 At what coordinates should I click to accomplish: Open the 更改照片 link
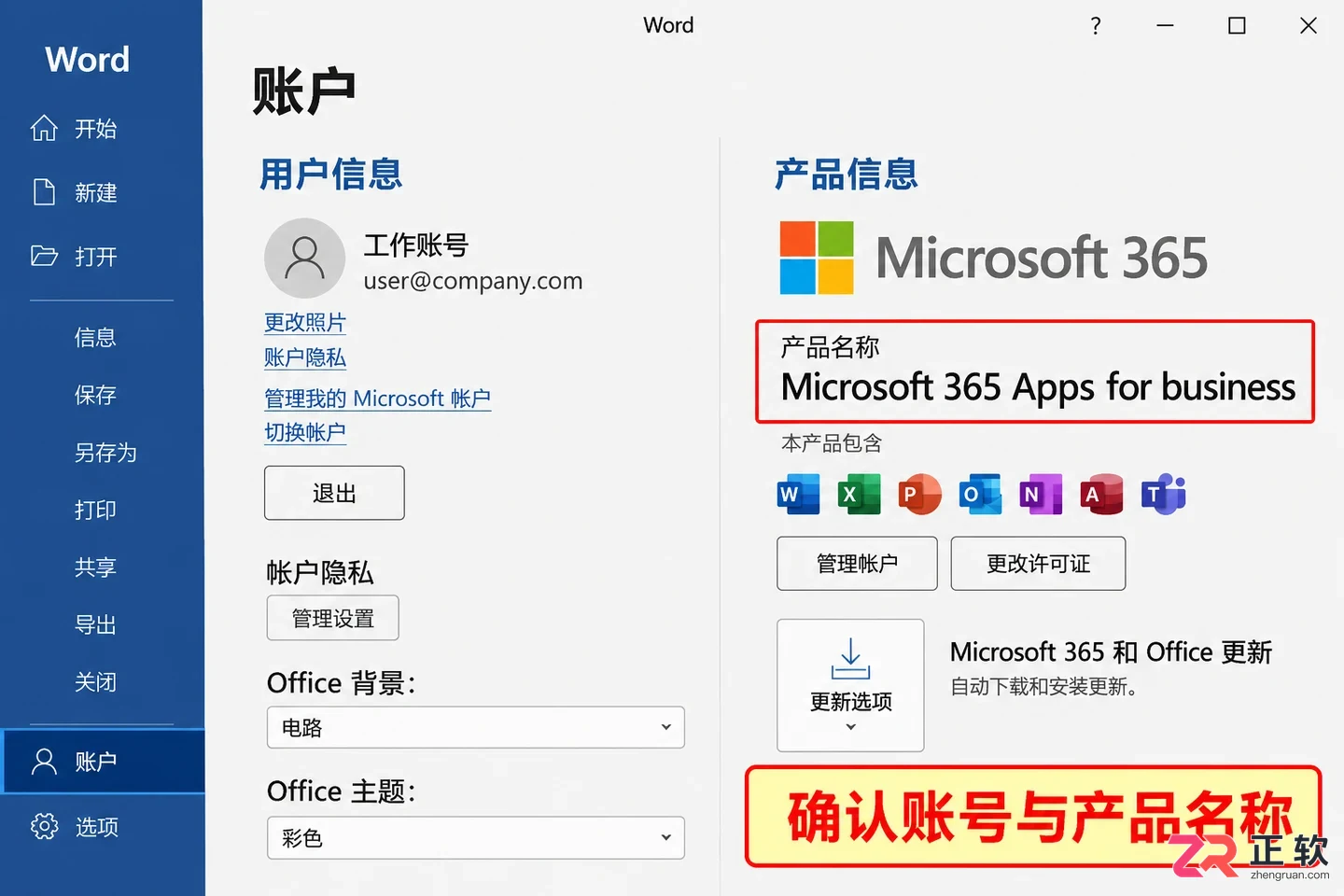click(305, 322)
